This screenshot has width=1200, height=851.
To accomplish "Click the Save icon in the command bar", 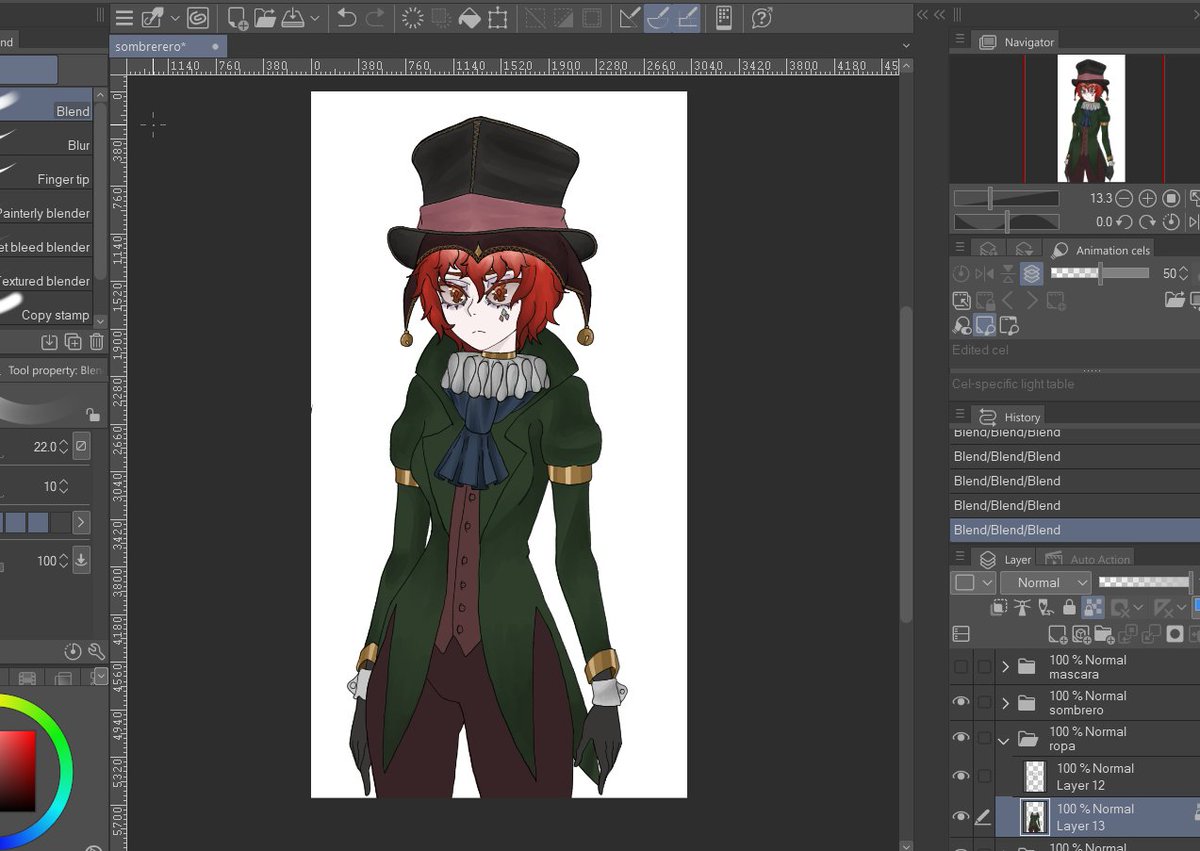I will pos(293,18).
